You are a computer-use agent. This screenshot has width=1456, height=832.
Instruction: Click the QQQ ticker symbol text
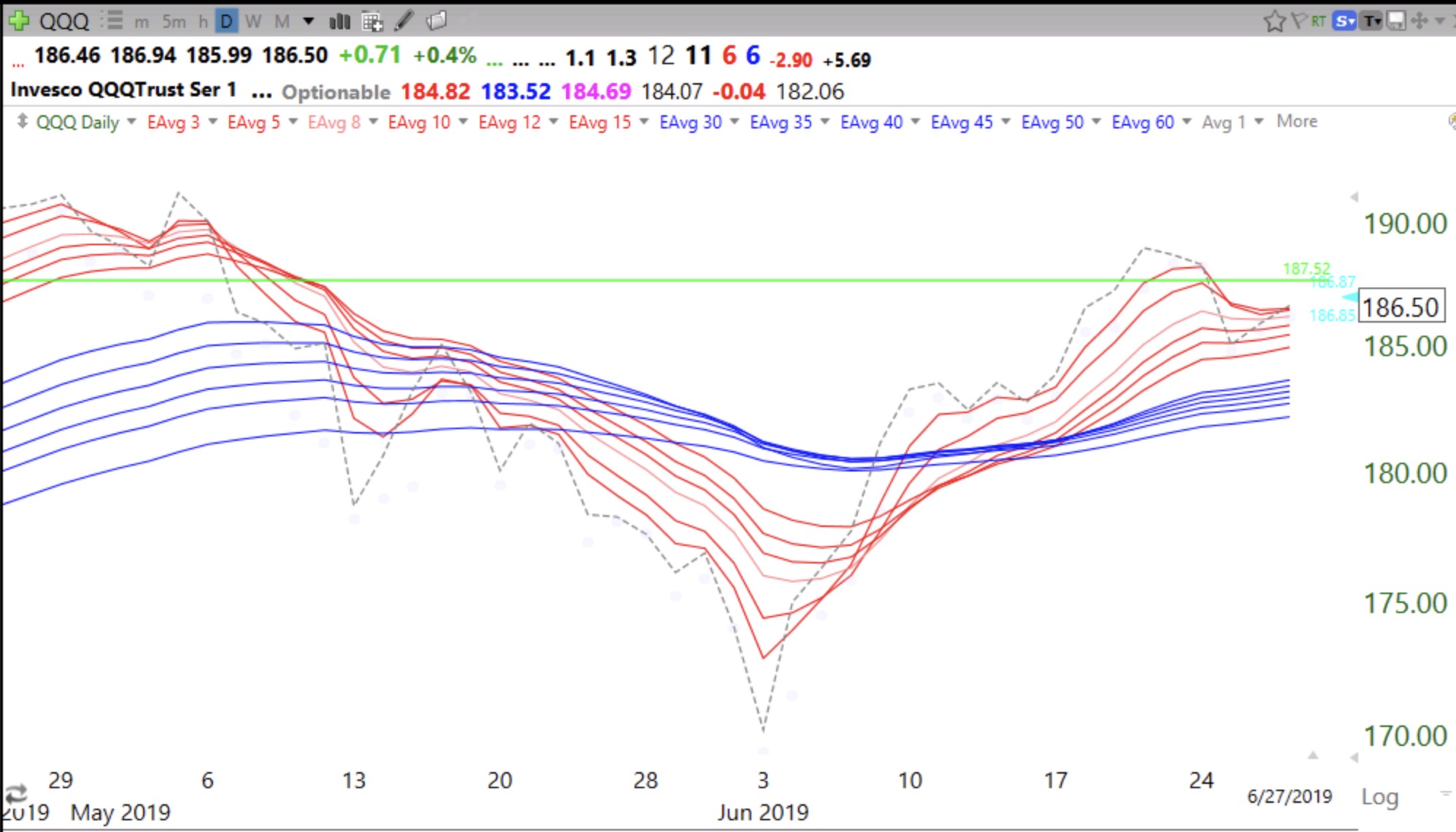coord(63,21)
